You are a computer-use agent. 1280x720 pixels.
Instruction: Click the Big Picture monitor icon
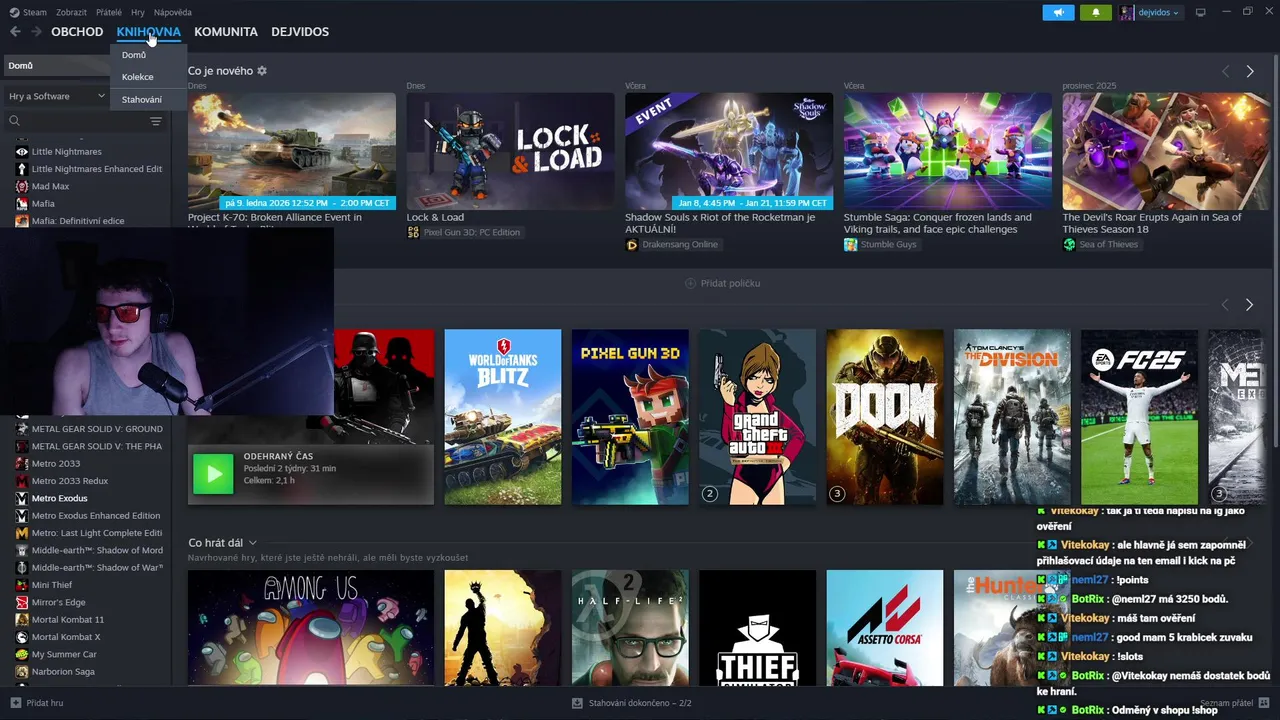(x=1200, y=12)
